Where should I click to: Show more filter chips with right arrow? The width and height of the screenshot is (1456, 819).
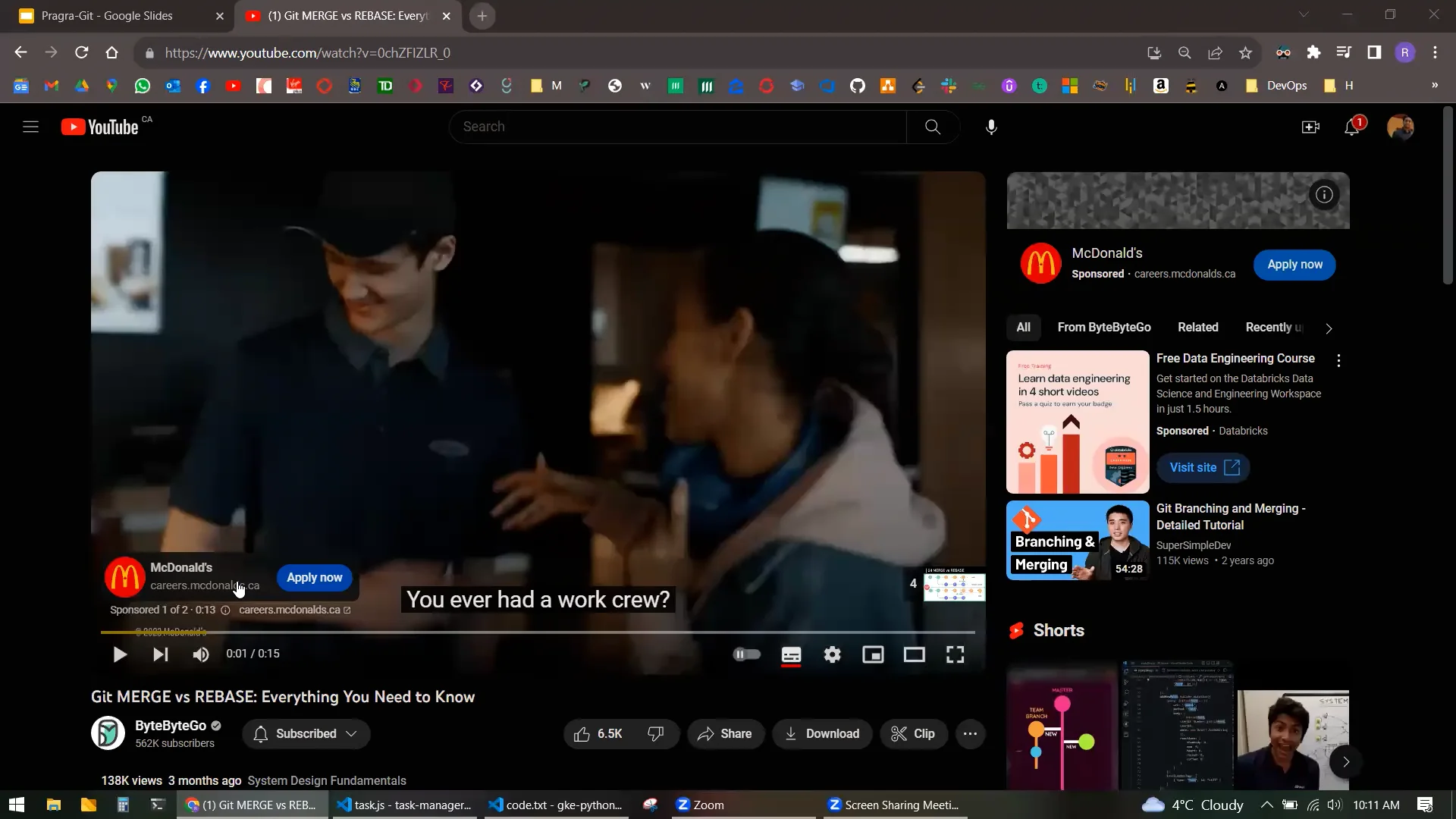[x=1329, y=328]
